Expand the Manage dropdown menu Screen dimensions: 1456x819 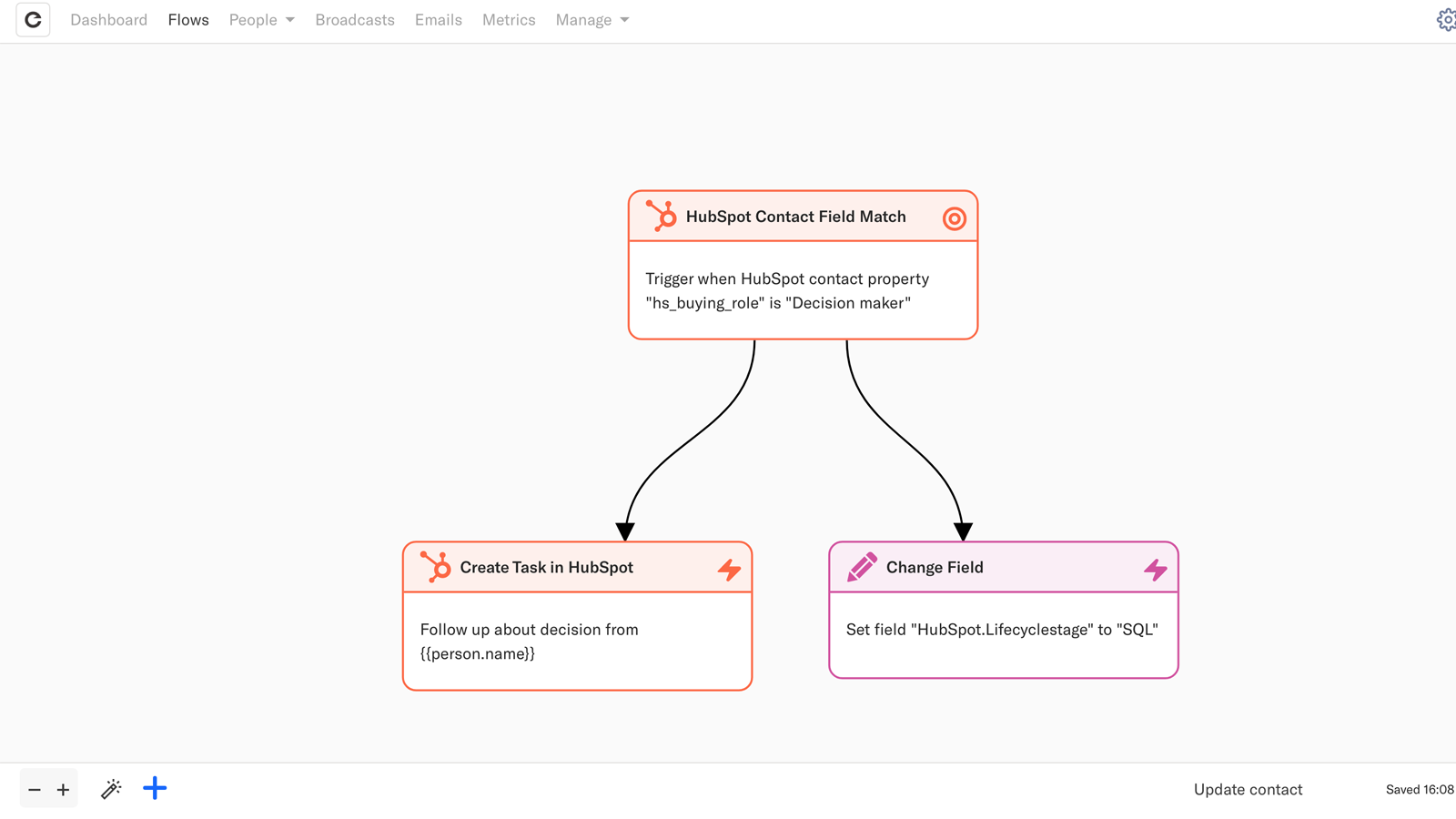(x=591, y=20)
